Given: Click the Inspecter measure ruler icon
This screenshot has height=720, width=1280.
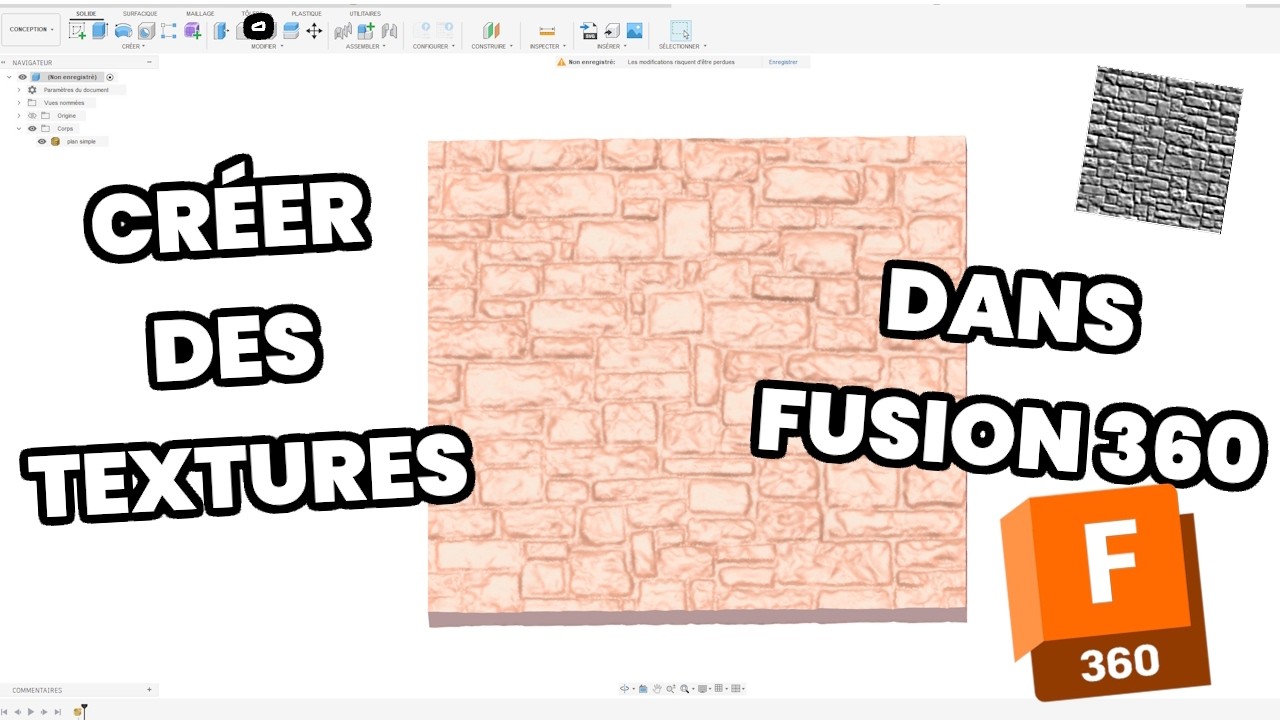Looking at the screenshot, I should pyautogui.click(x=547, y=31).
